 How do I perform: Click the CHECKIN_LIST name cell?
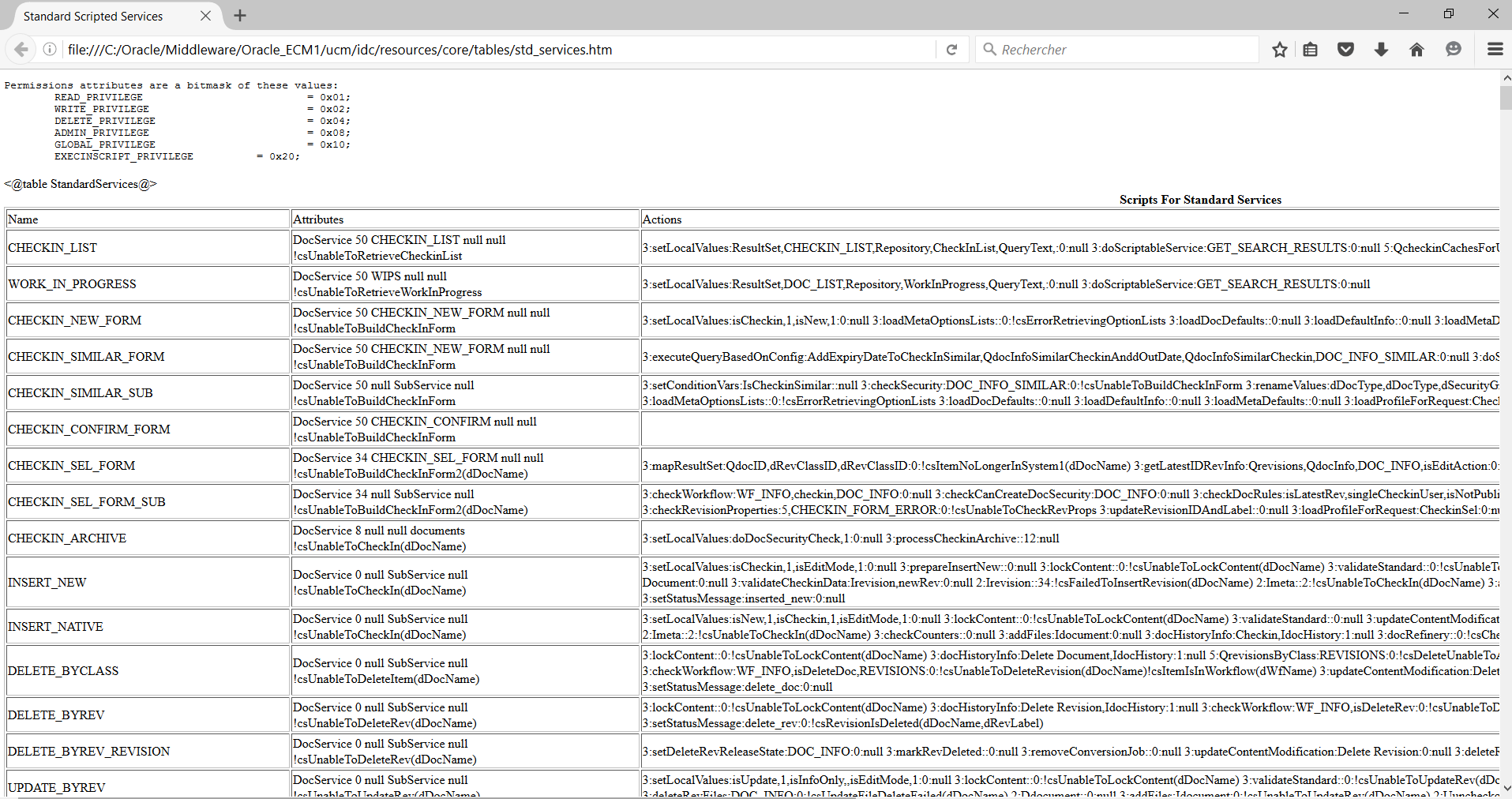[x=53, y=248]
